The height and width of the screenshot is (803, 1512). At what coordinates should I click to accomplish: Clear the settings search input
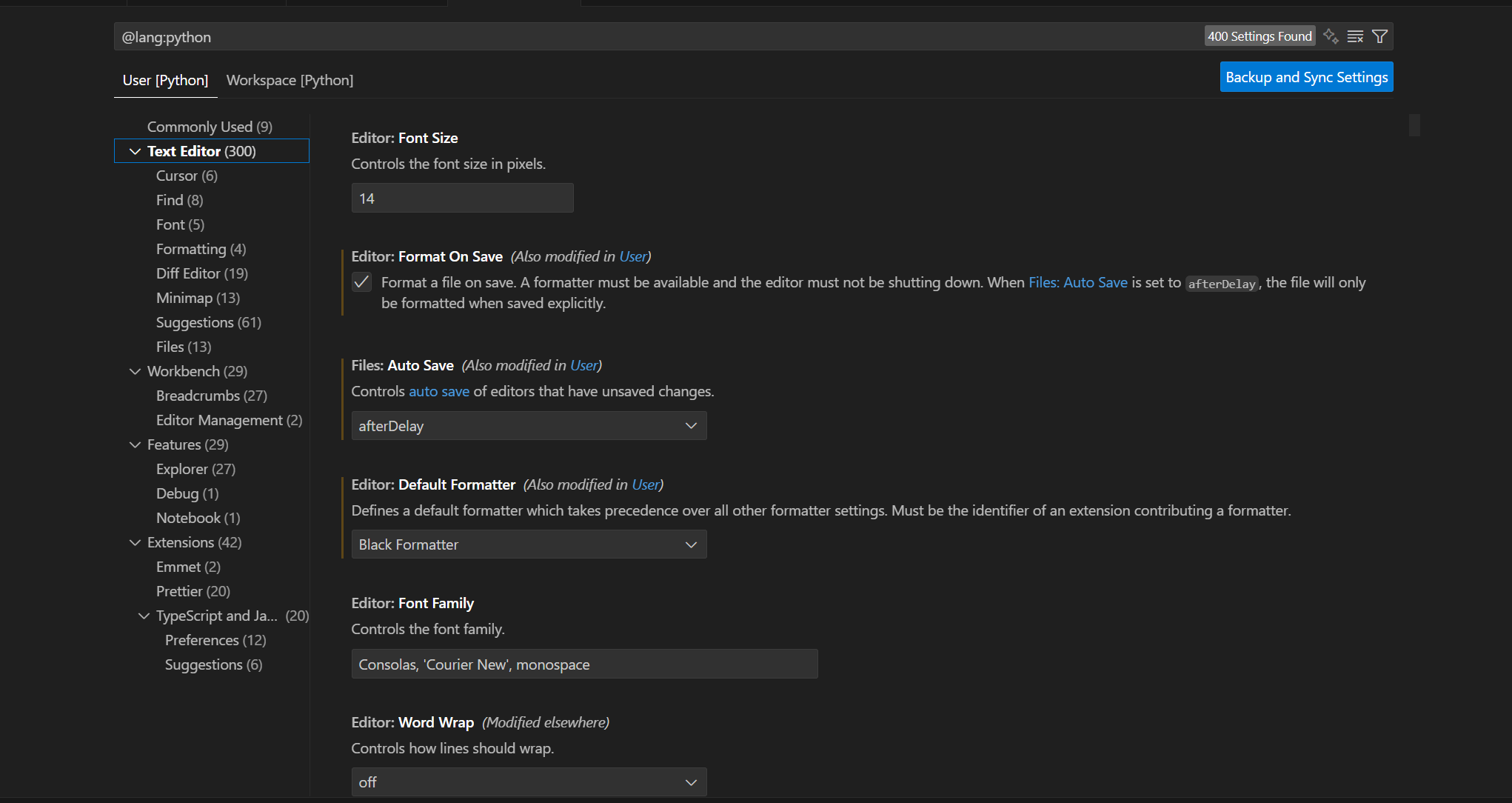1355,36
